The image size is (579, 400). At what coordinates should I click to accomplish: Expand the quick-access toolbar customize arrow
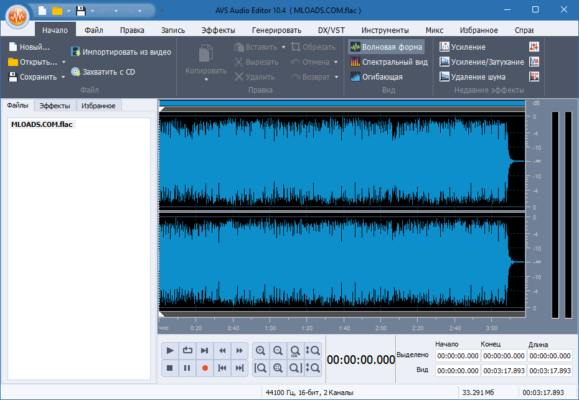[x=162, y=11]
